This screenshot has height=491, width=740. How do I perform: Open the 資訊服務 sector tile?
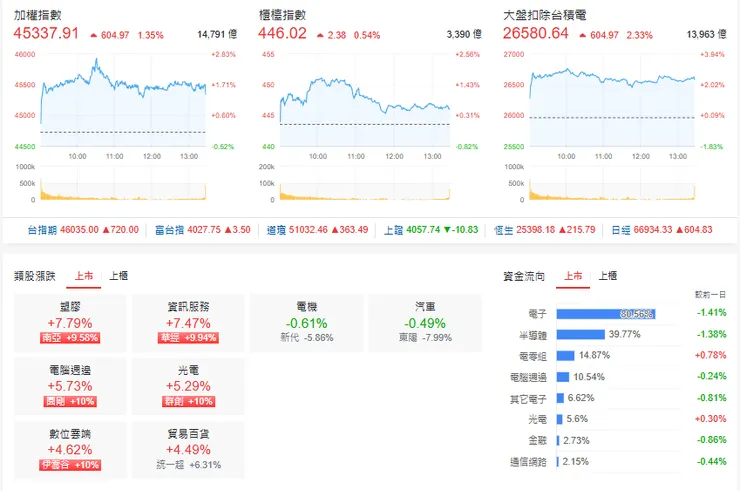(x=188, y=323)
